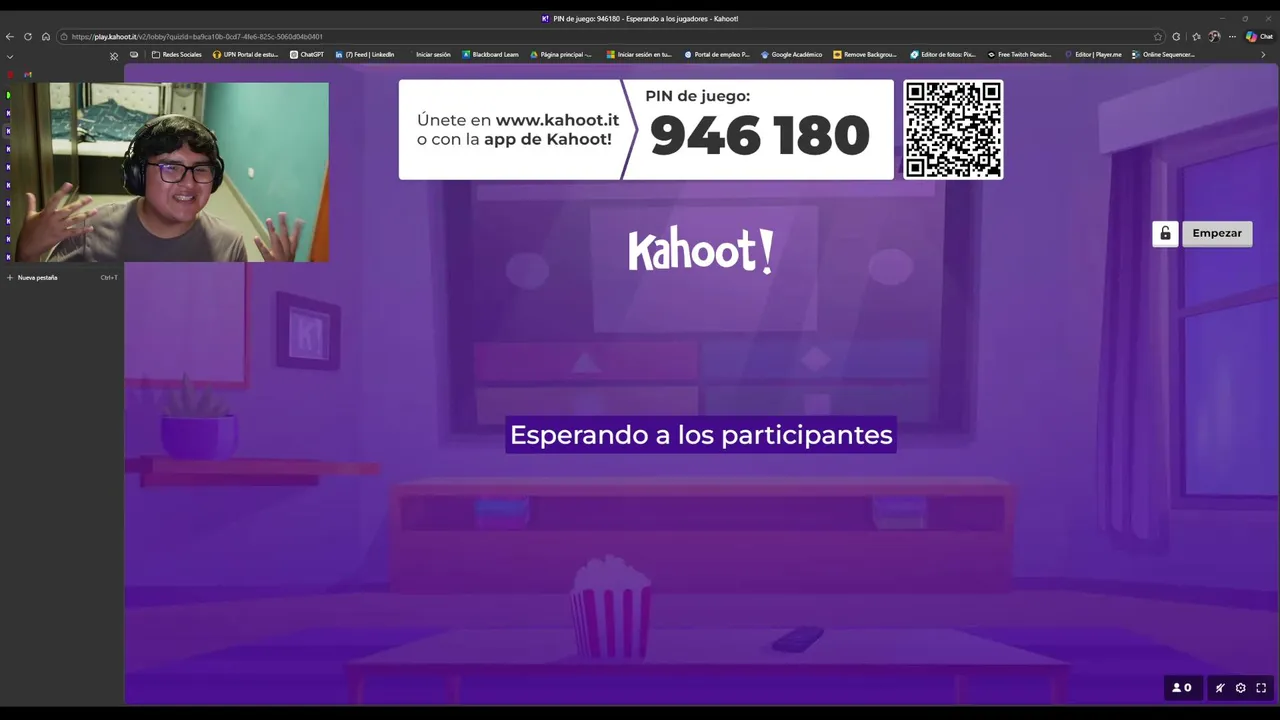Click the www.kahoot.it join text
Viewport: 1280px width, 720px height.
[557, 120]
